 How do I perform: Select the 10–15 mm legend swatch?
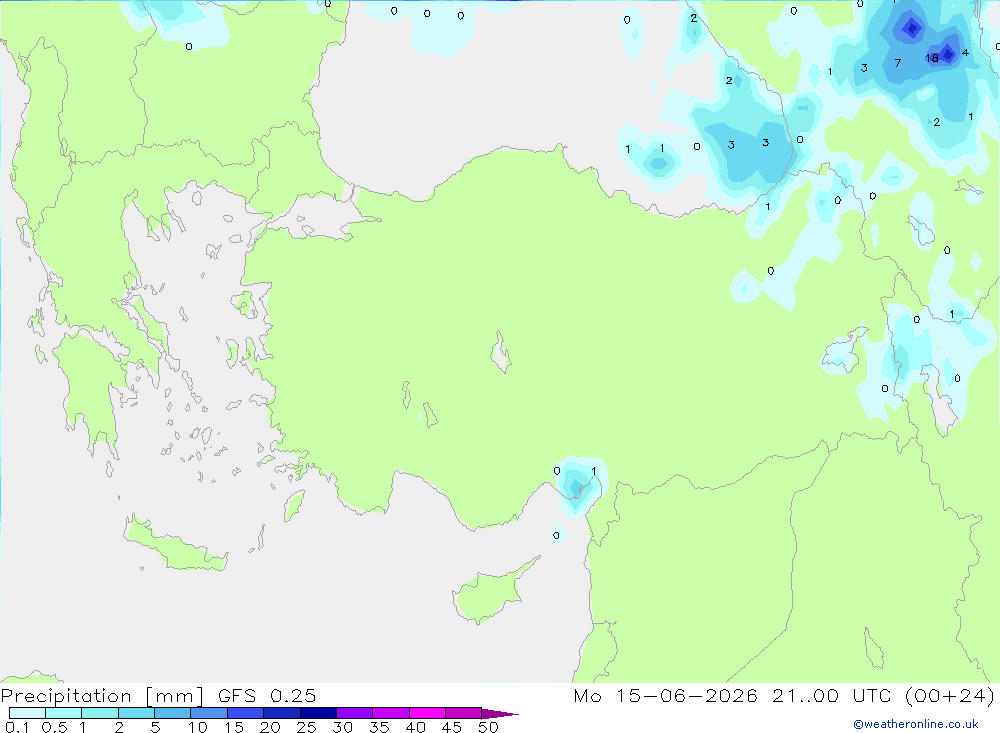pos(209,713)
